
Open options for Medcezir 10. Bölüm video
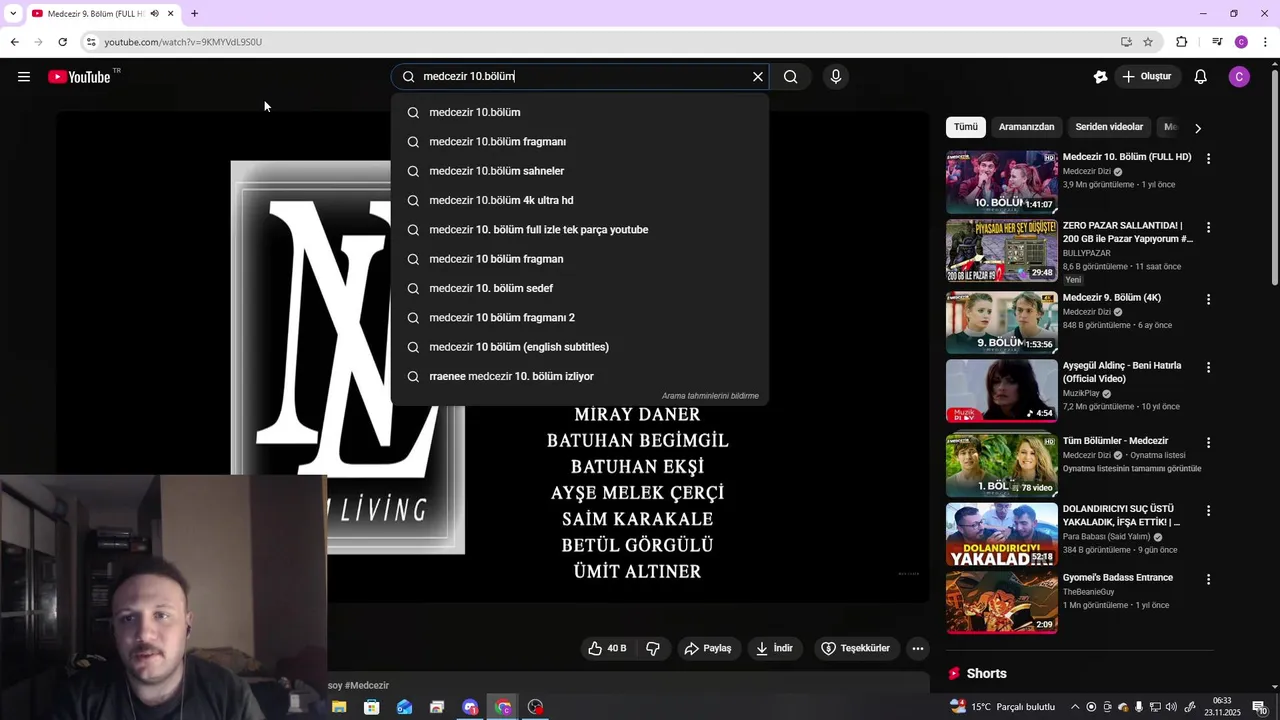1208,159
